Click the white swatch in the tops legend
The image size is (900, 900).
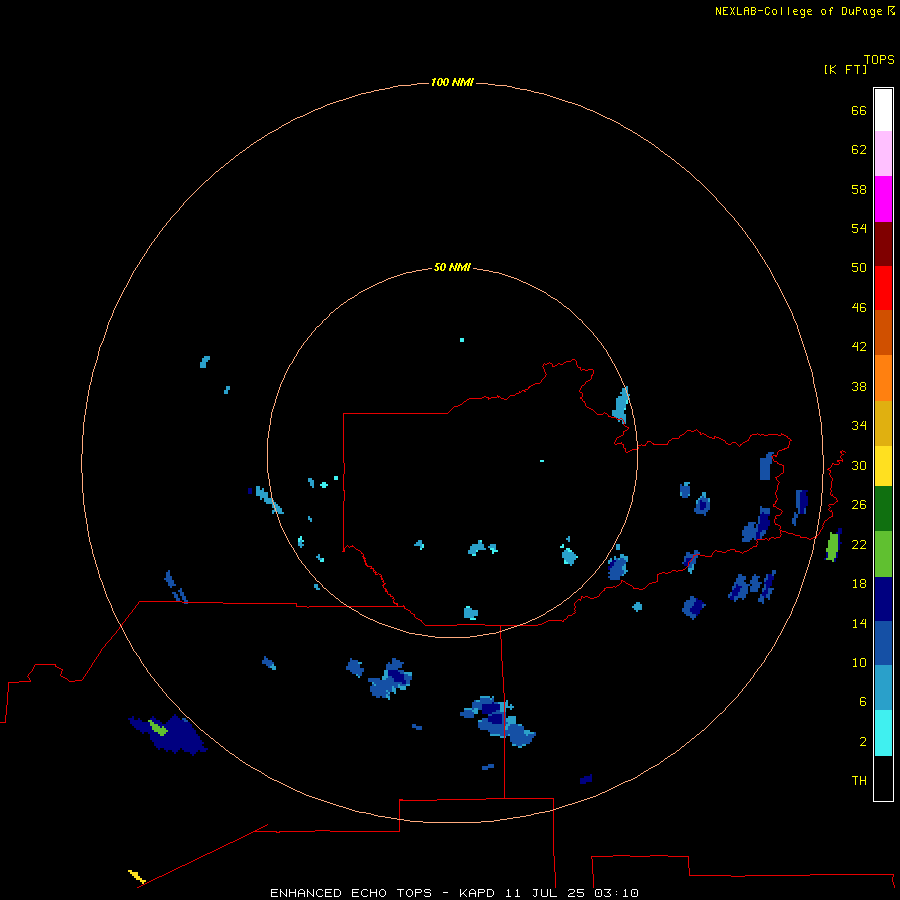pyautogui.click(x=883, y=110)
